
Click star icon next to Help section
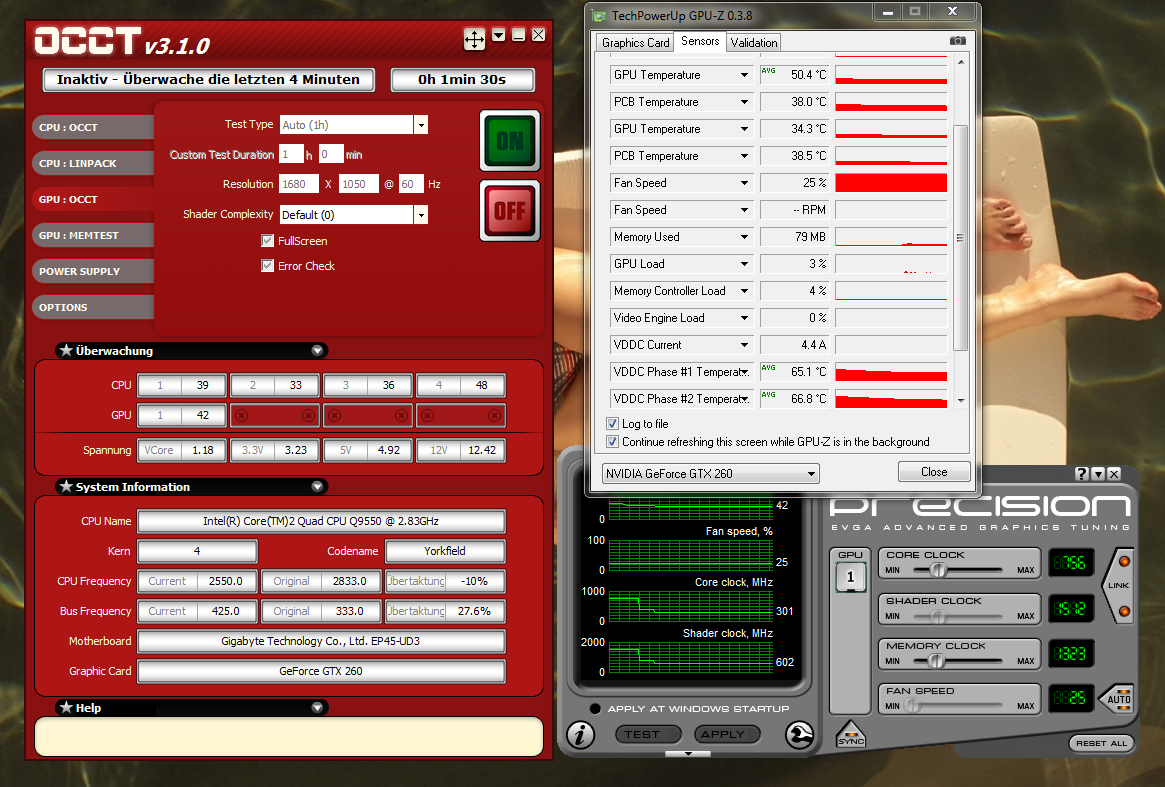click(66, 707)
